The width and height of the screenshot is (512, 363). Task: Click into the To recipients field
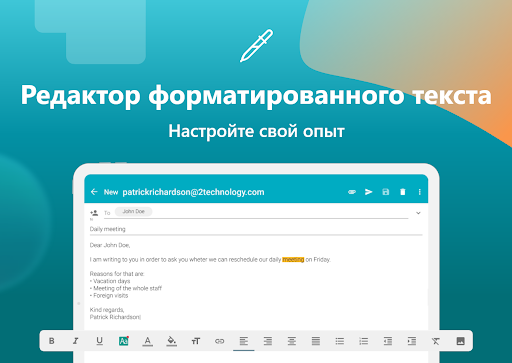[x=256, y=213]
